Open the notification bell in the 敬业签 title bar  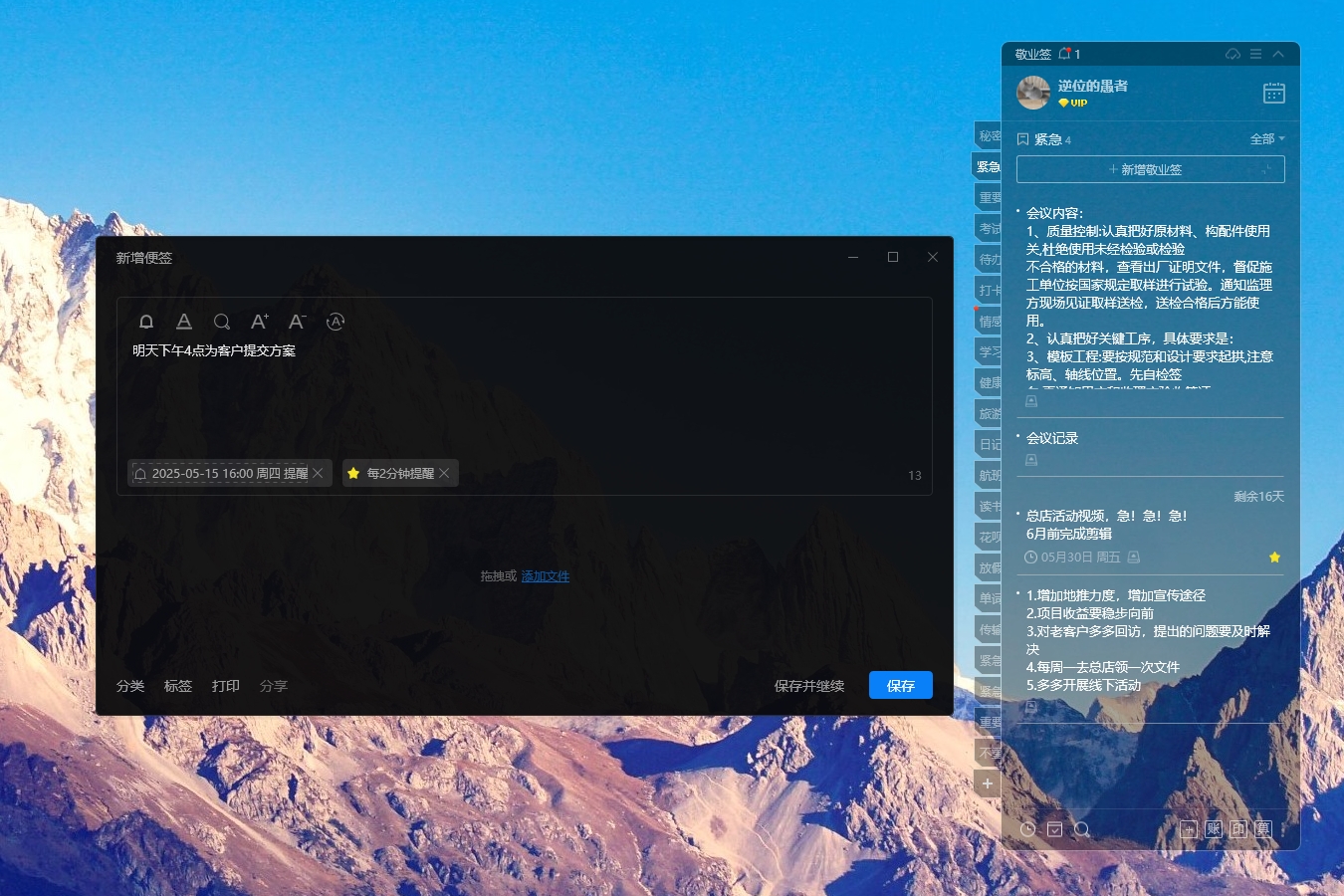point(1065,54)
